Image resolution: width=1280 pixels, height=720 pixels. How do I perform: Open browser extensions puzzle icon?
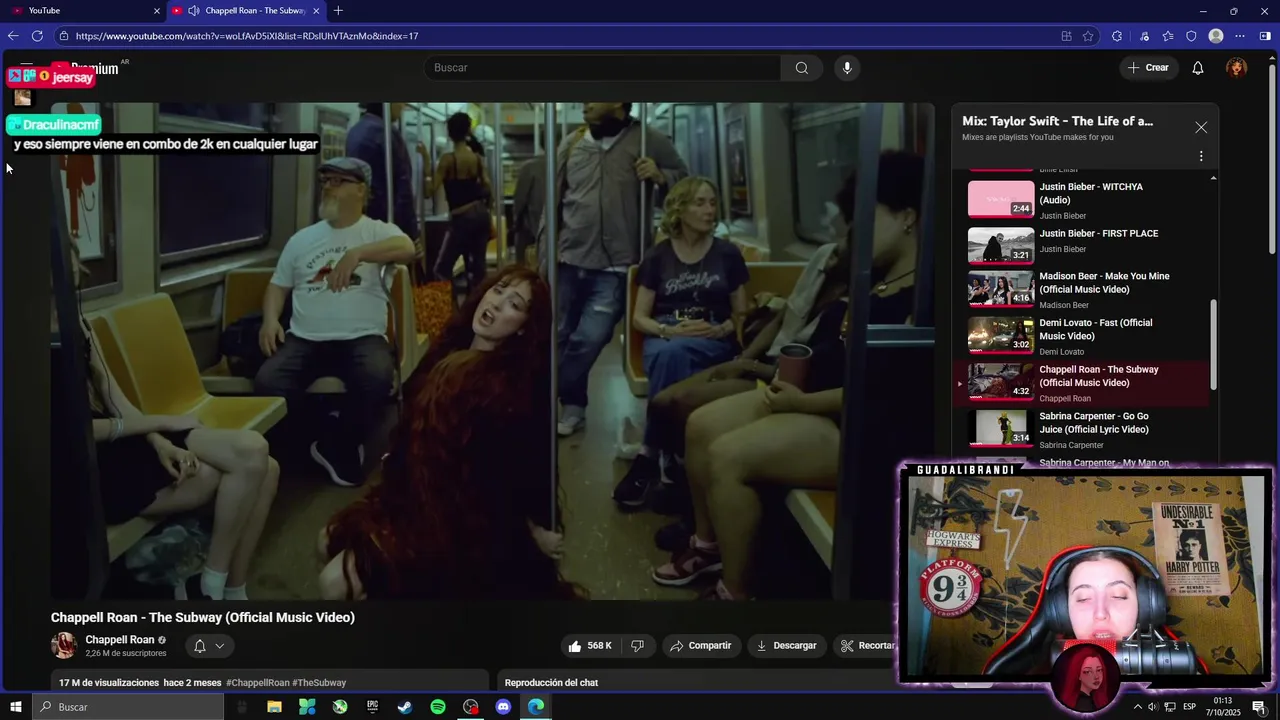pyautogui.click(x=1117, y=36)
